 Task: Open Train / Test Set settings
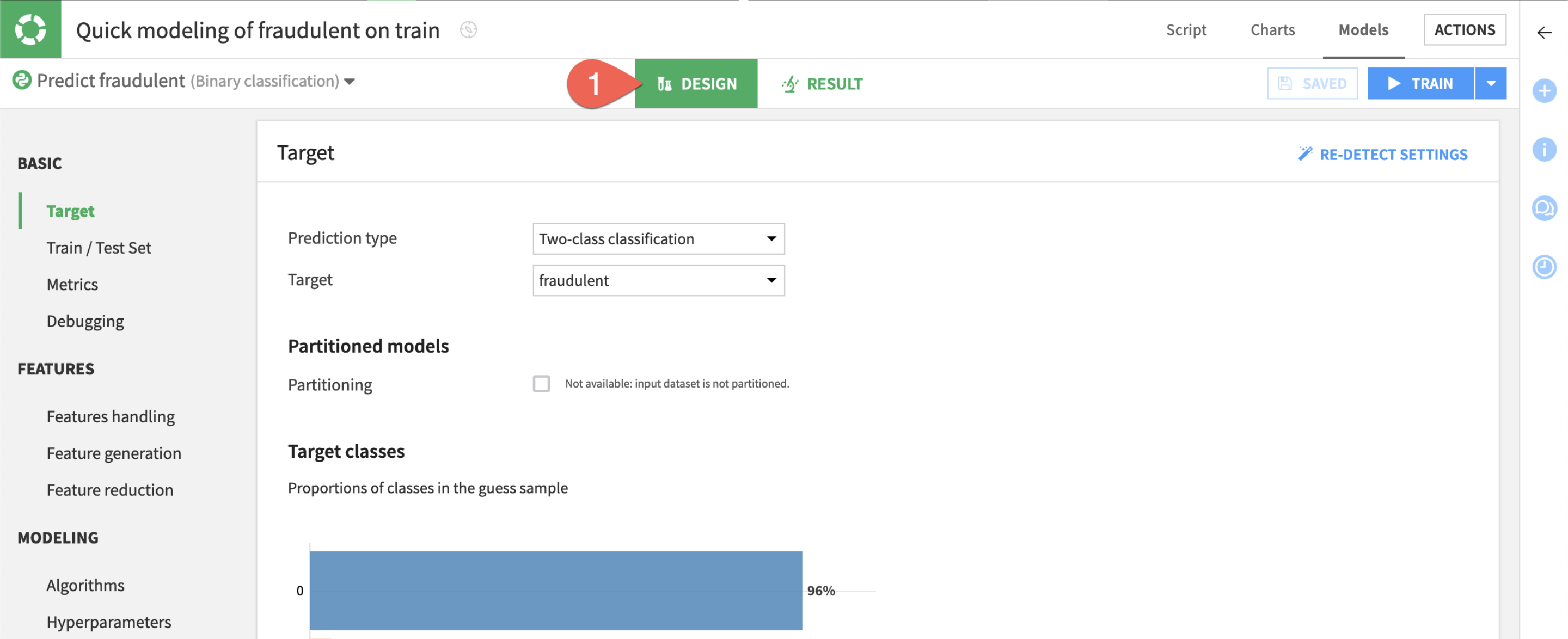tap(99, 248)
